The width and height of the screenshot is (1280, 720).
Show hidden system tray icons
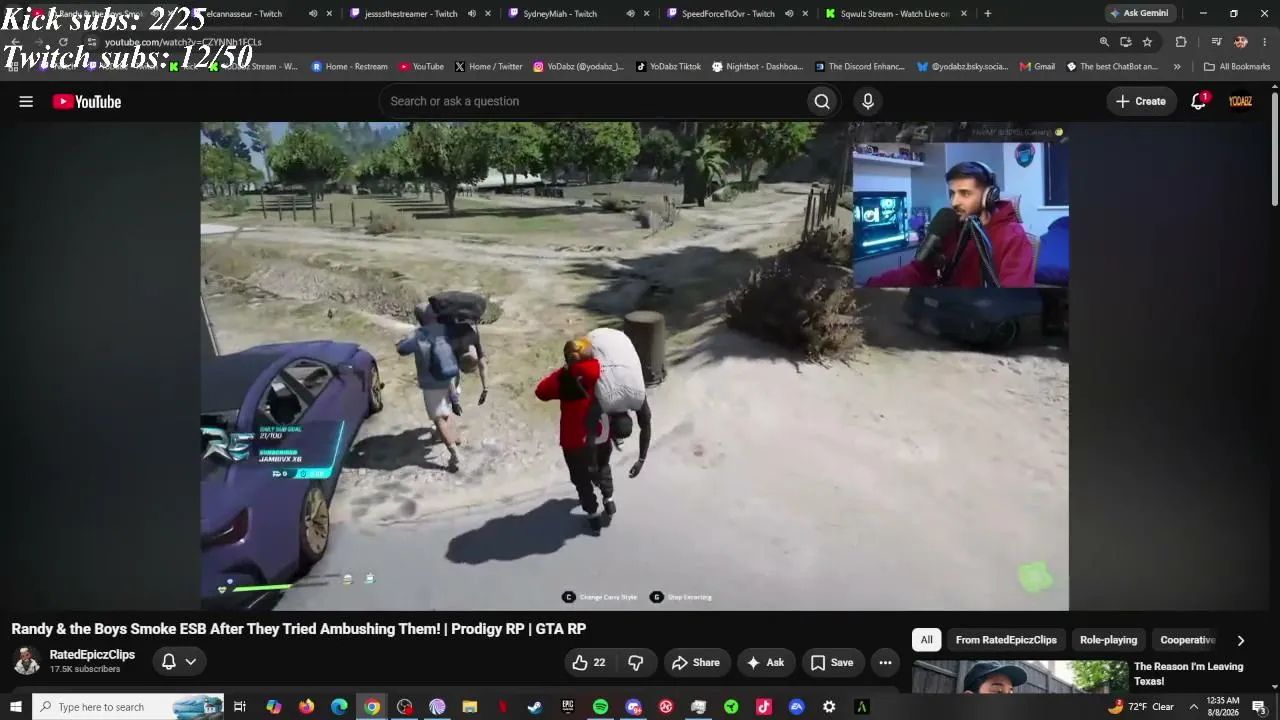(x=1193, y=707)
